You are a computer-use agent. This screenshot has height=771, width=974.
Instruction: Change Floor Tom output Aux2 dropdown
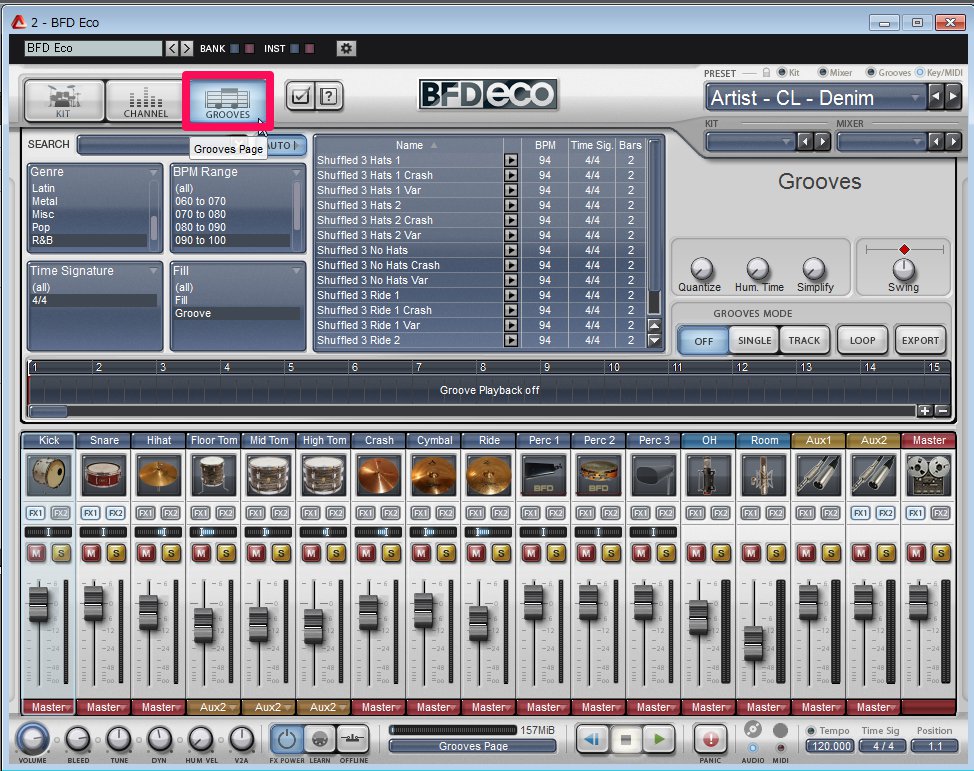click(214, 707)
